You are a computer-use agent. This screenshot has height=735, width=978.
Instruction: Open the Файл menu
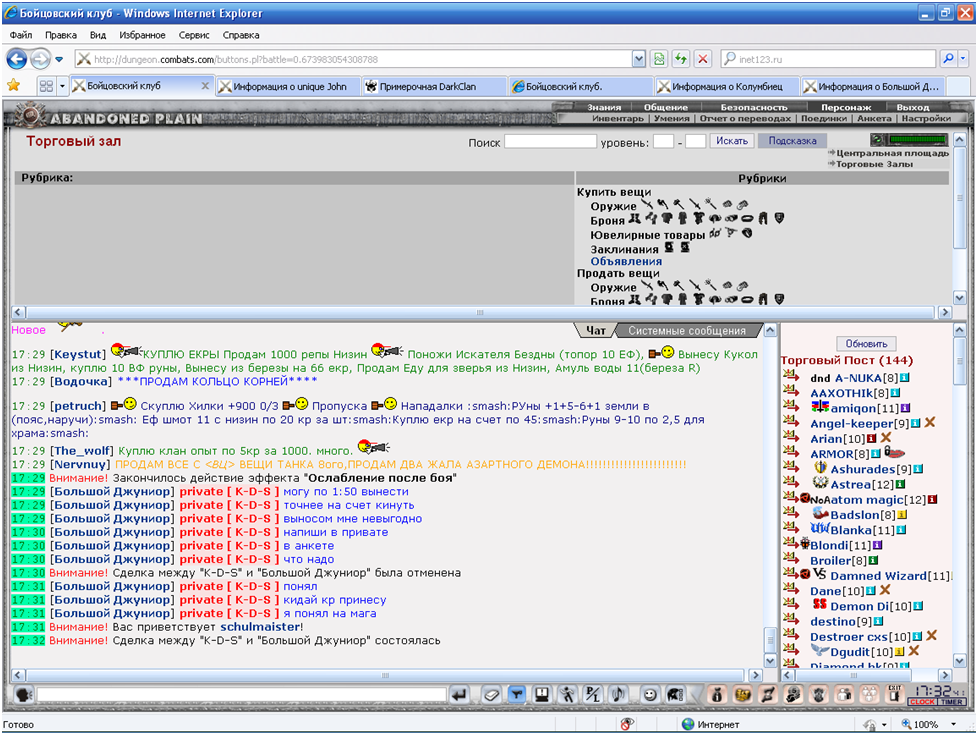point(21,35)
